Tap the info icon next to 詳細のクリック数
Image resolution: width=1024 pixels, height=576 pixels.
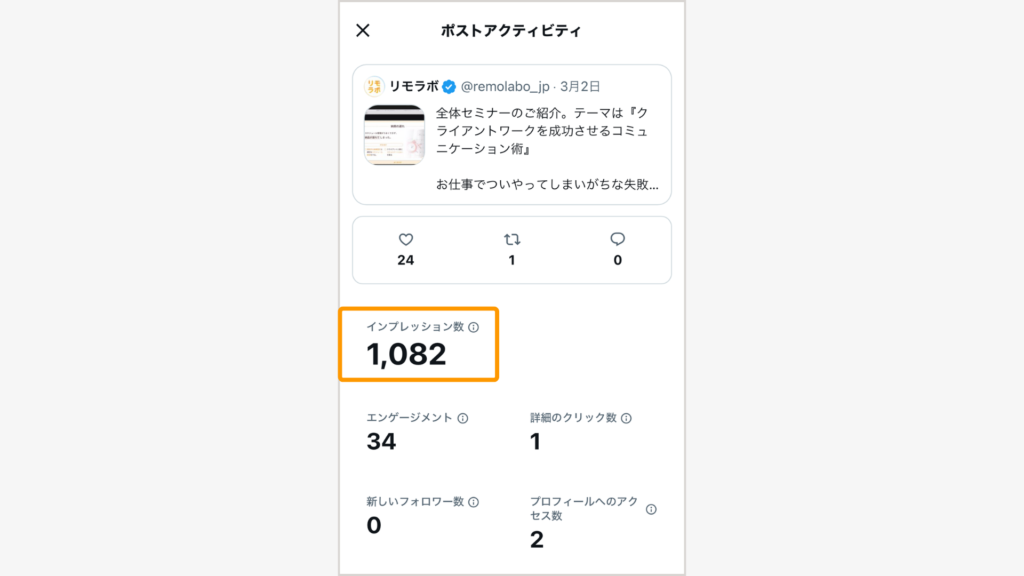tap(625, 417)
